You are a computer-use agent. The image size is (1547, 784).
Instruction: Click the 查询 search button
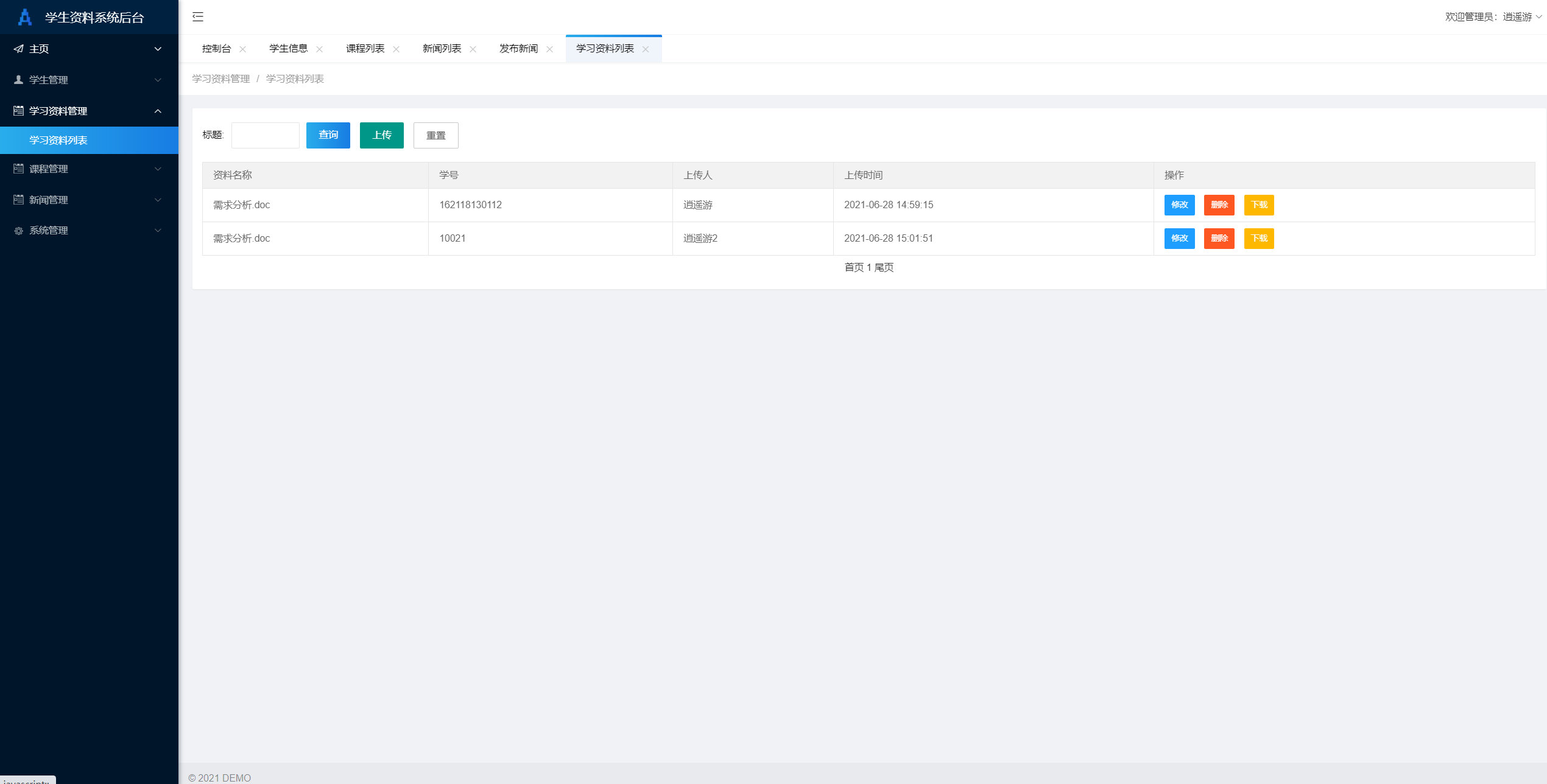click(x=328, y=135)
